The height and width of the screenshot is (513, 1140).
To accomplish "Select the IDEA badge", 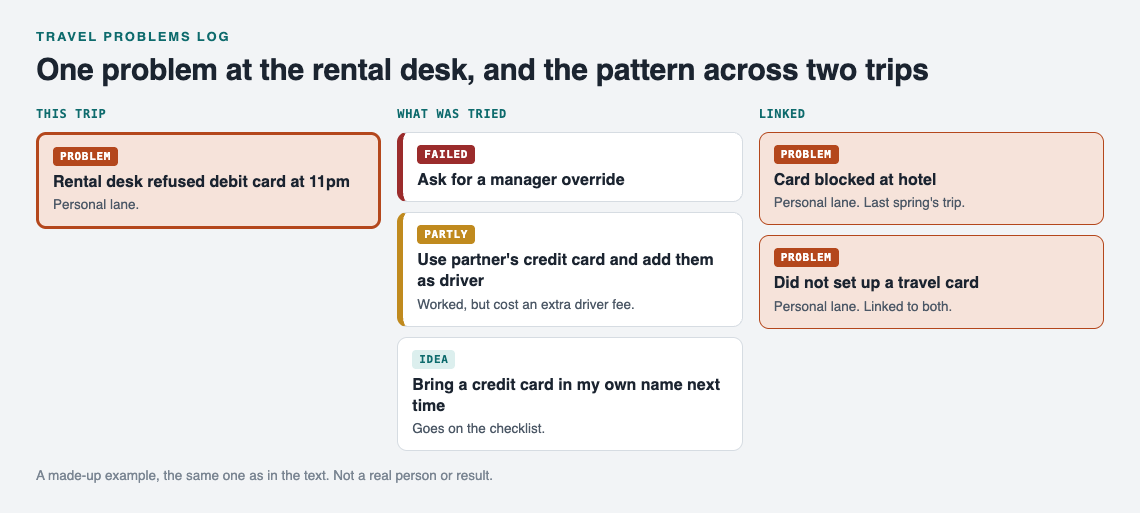I will (x=433, y=359).
